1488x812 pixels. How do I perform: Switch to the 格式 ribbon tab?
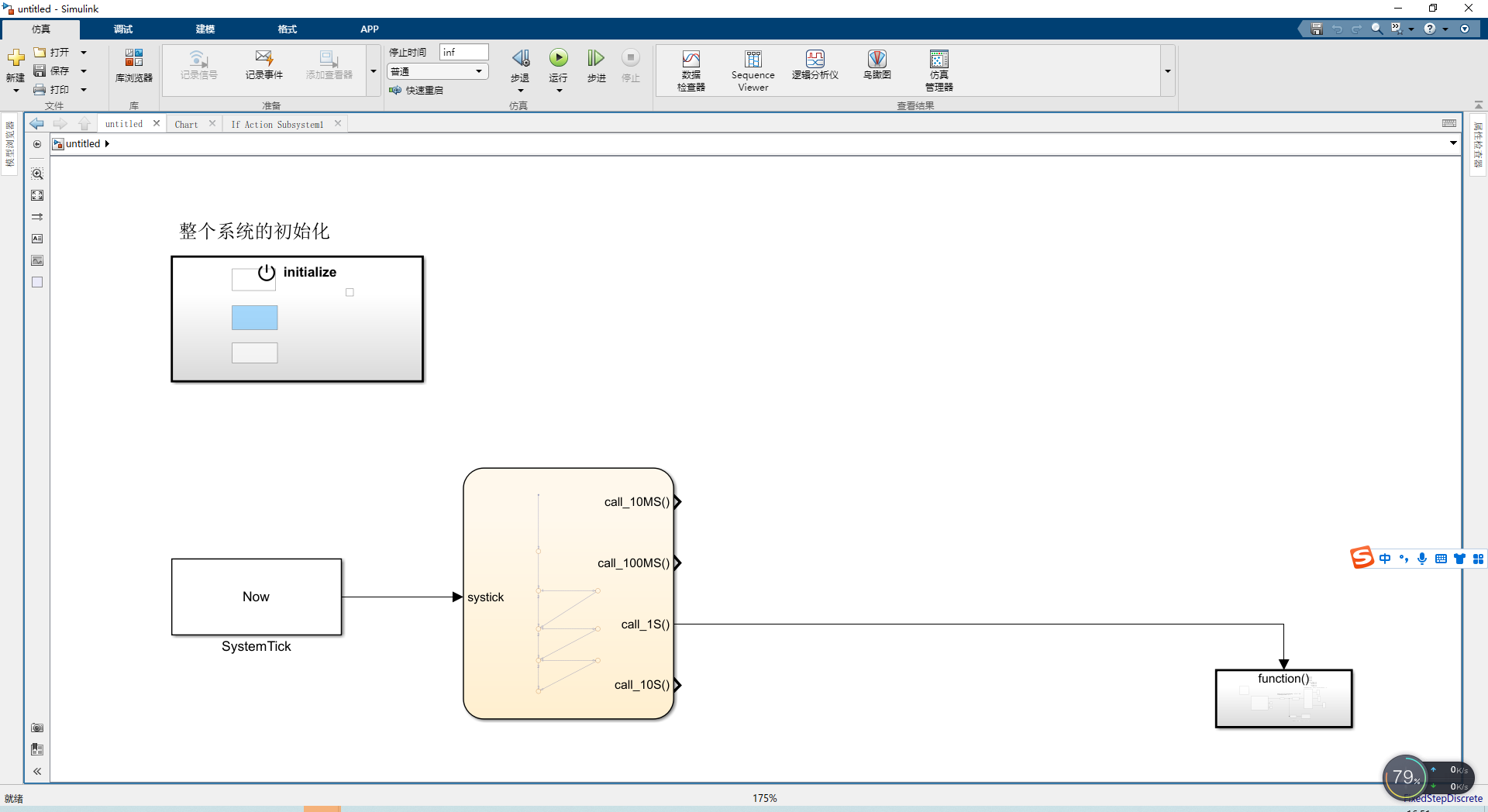tap(287, 29)
